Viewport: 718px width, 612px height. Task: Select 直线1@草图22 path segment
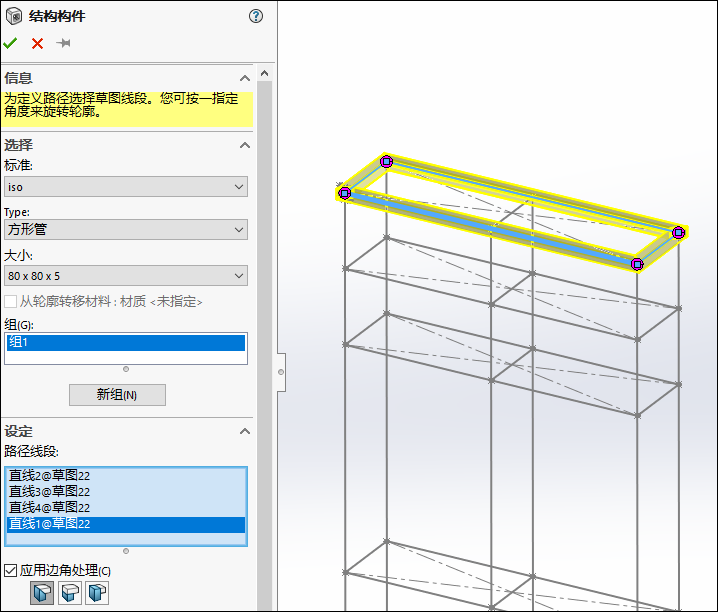coord(126,524)
